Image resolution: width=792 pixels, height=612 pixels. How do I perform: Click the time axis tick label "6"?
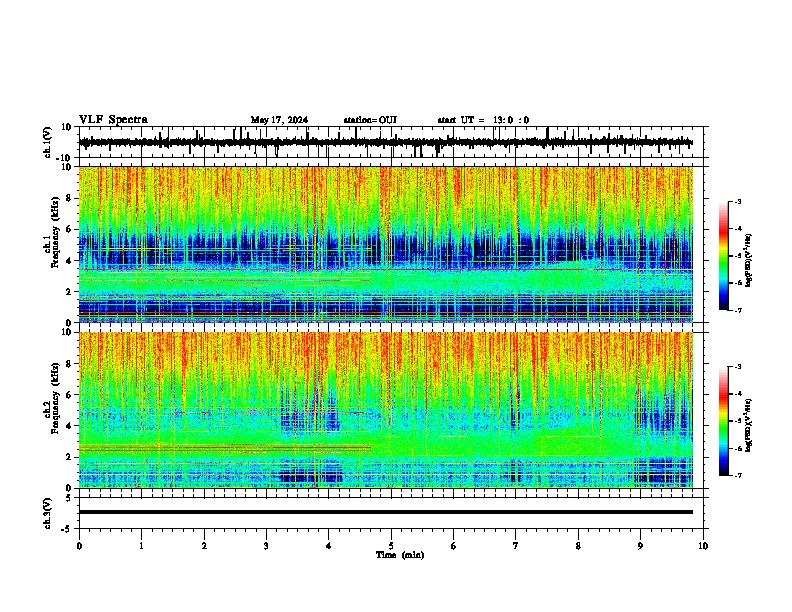pyautogui.click(x=454, y=546)
